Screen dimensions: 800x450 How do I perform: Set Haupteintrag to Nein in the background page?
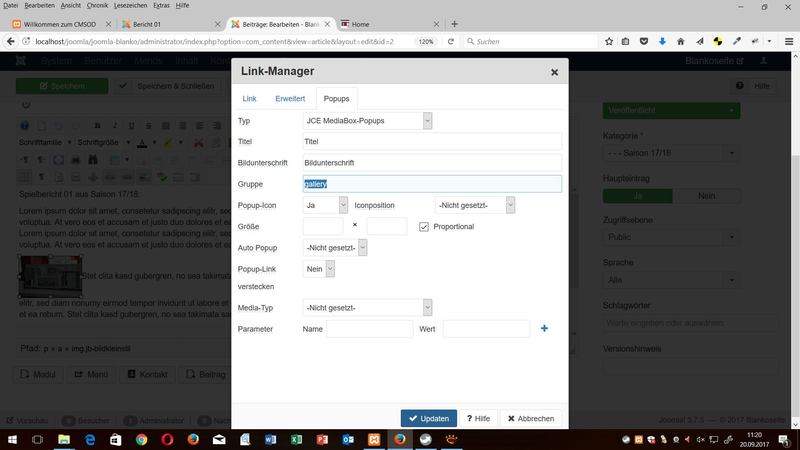706,196
